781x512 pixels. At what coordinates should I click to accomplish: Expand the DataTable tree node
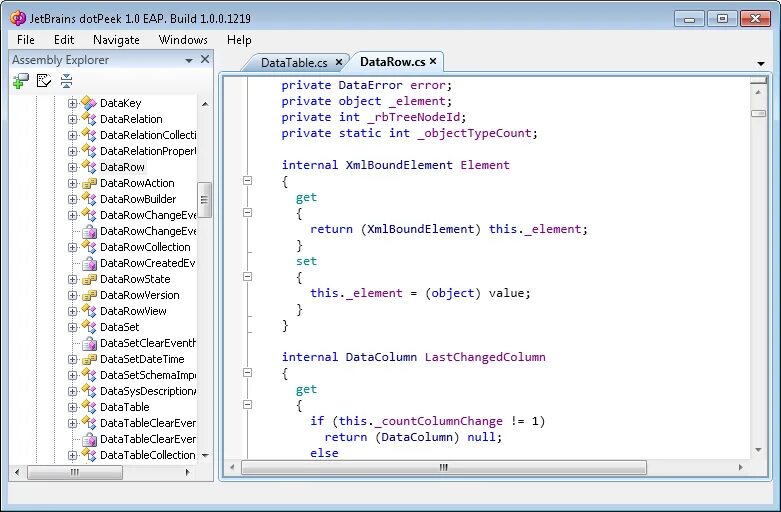[x=73, y=407]
